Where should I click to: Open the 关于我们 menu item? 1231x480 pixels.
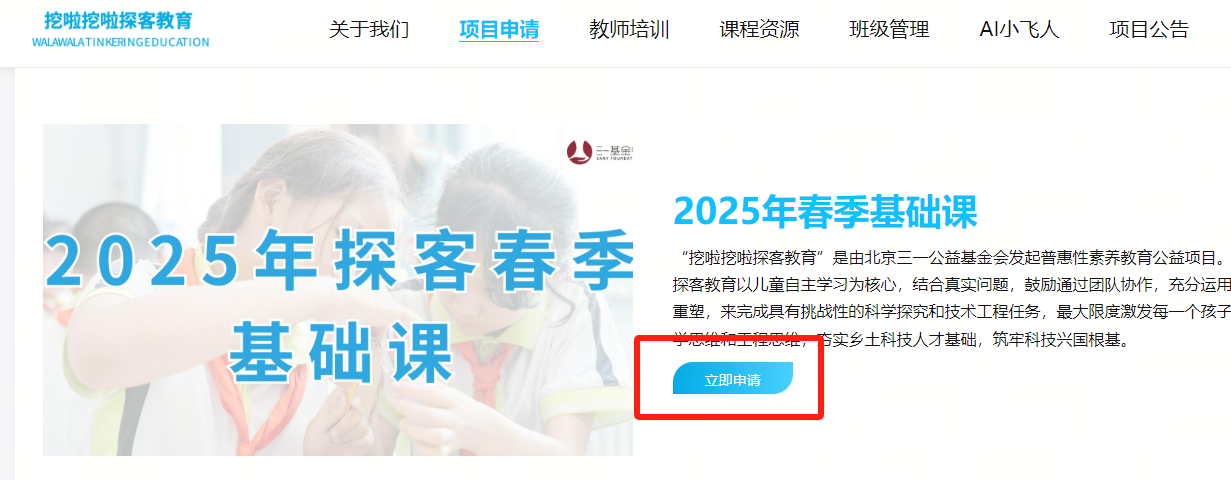tap(369, 30)
